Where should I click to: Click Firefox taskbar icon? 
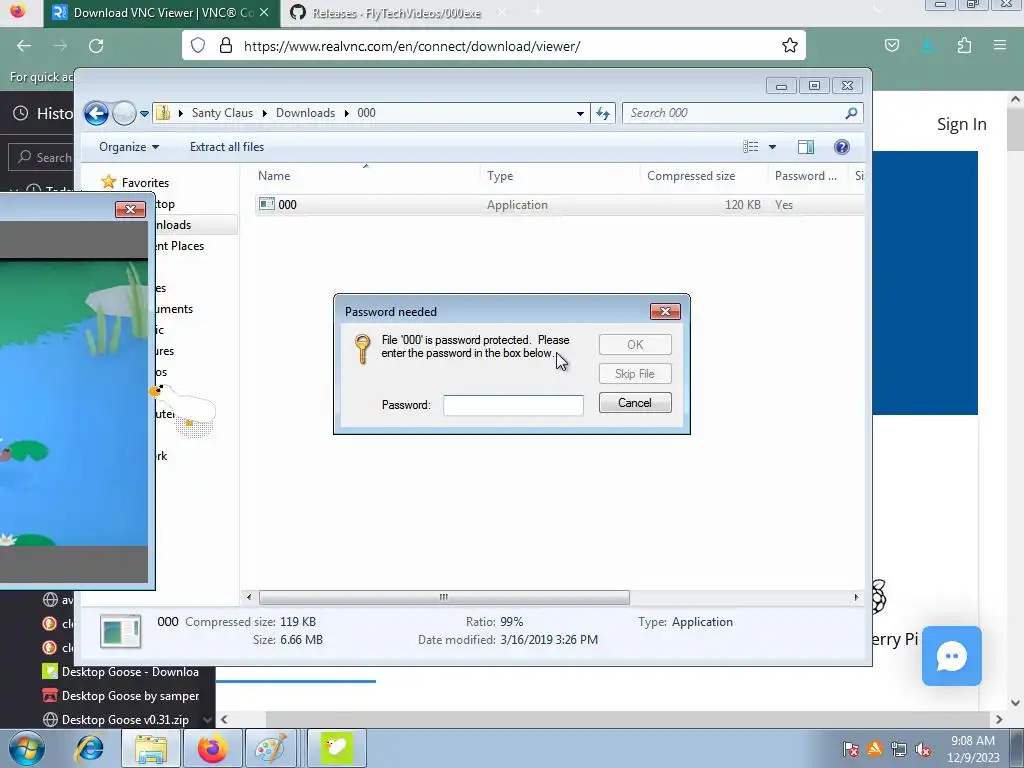pos(212,748)
